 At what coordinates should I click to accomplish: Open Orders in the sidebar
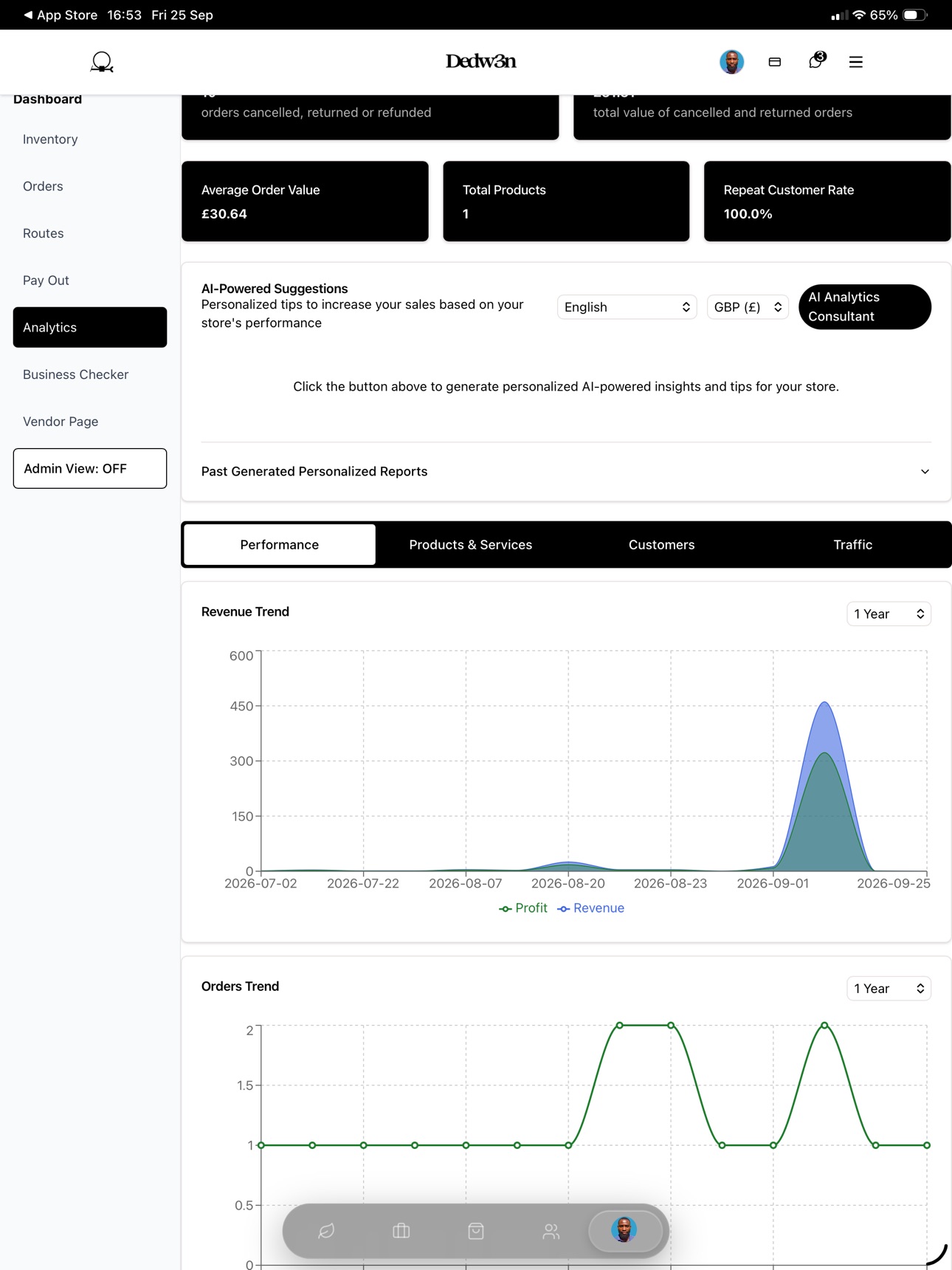(x=90, y=186)
